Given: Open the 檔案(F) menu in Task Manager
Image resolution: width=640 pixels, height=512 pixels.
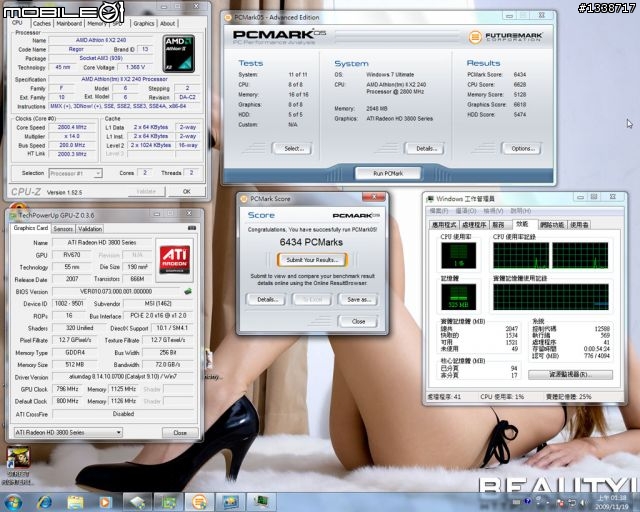Looking at the screenshot, I should (439, 211).
